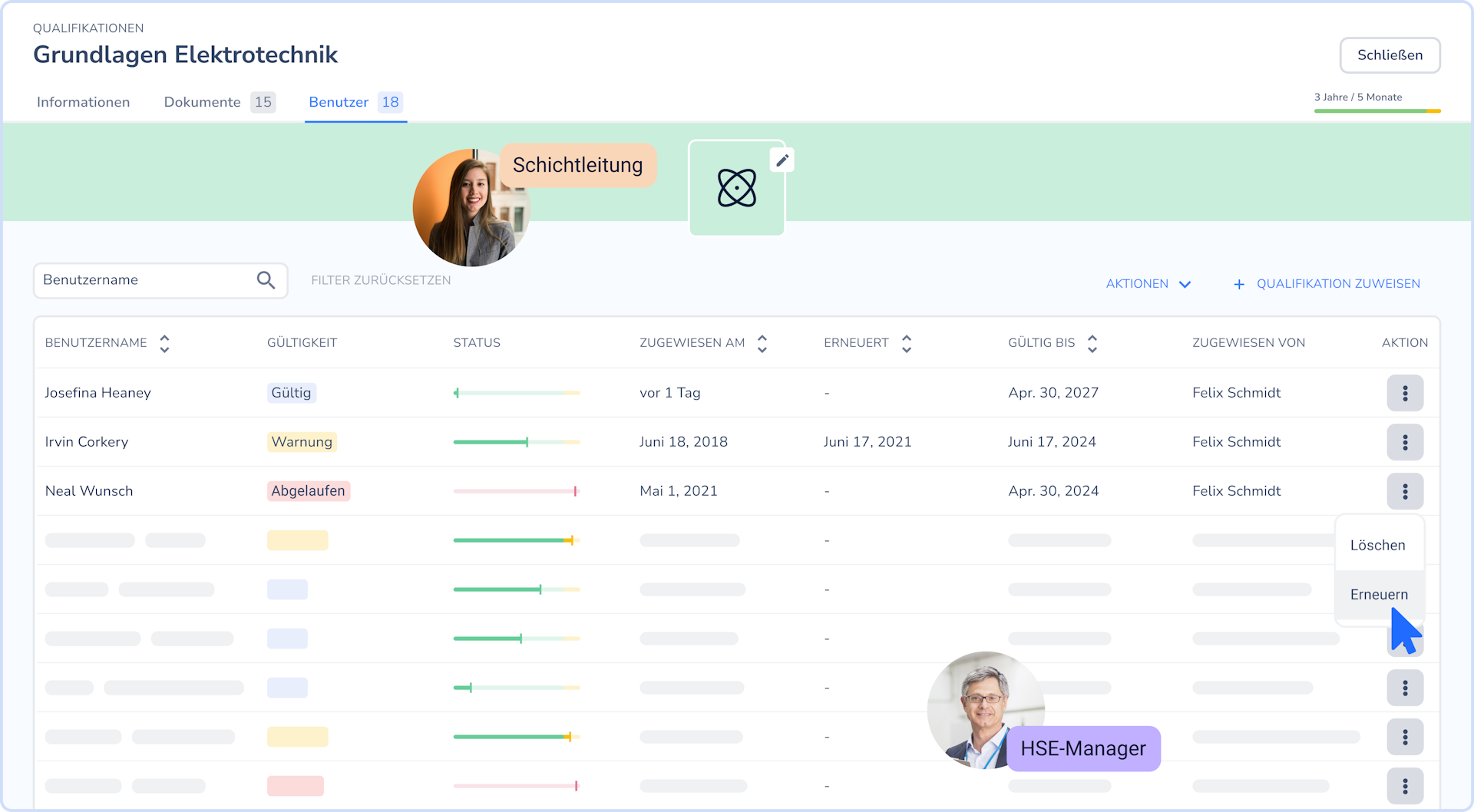
Task: Open the three-dot menu for Josefina Heaney
Action: point(1405,393)
